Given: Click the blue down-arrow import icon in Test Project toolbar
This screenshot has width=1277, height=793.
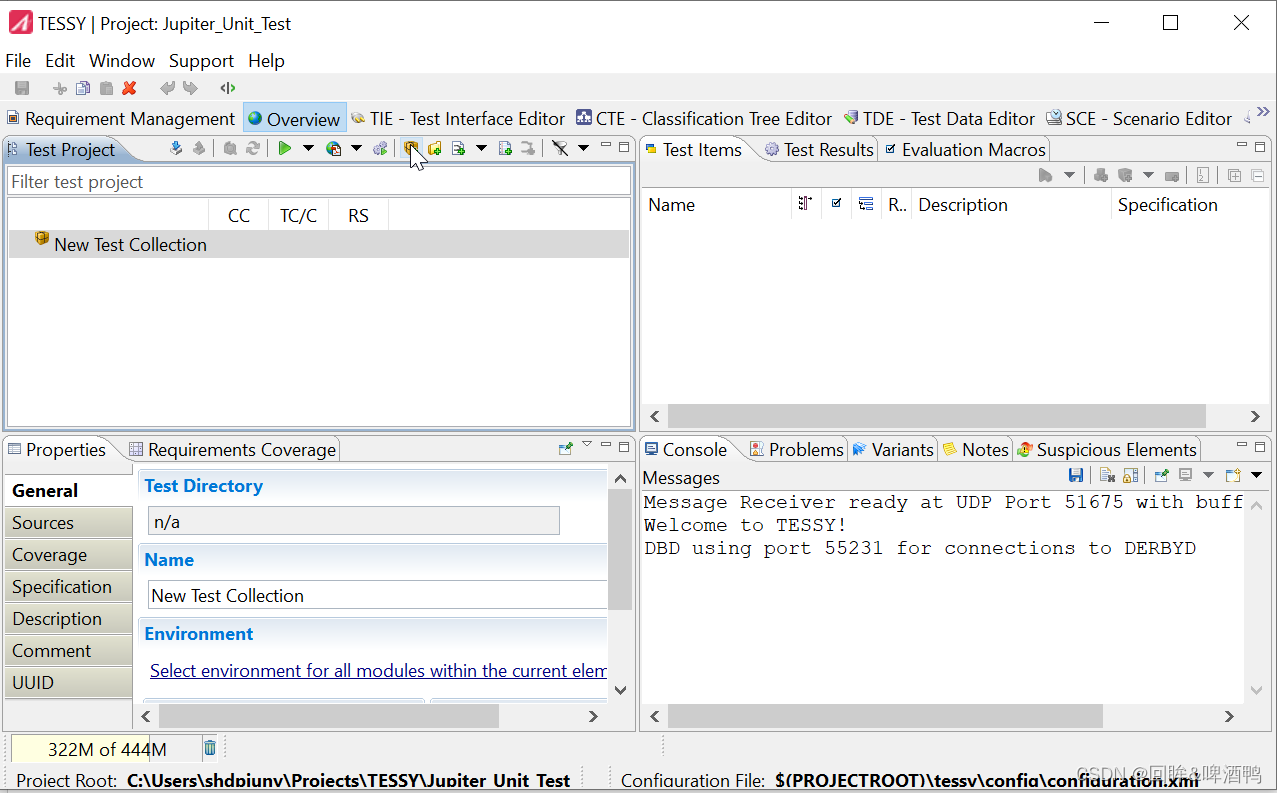Looking at the screenshot, I should (x=176, y=148).
